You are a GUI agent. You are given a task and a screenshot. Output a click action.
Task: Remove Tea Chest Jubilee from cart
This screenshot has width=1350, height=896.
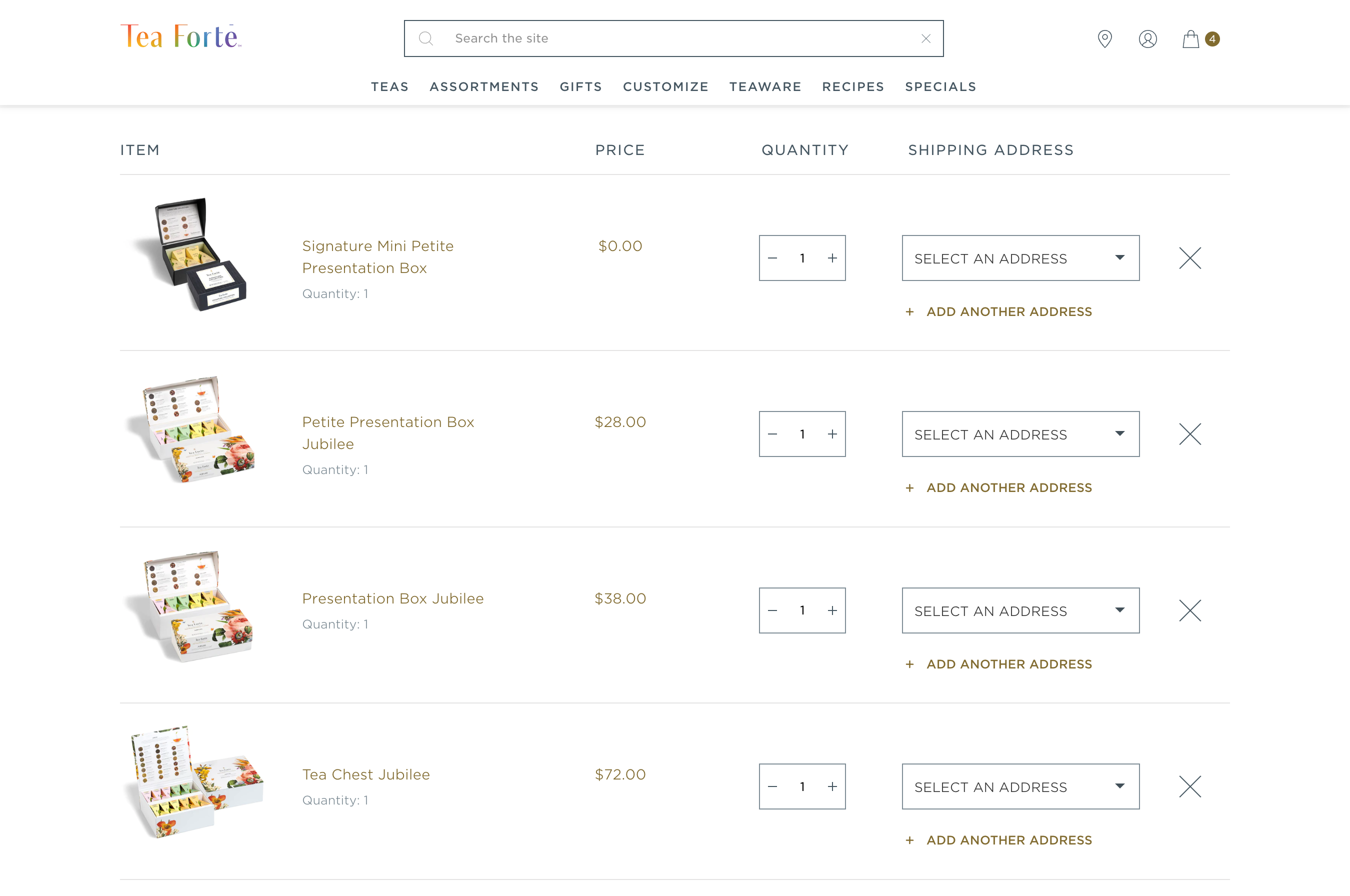[1189, 787]
